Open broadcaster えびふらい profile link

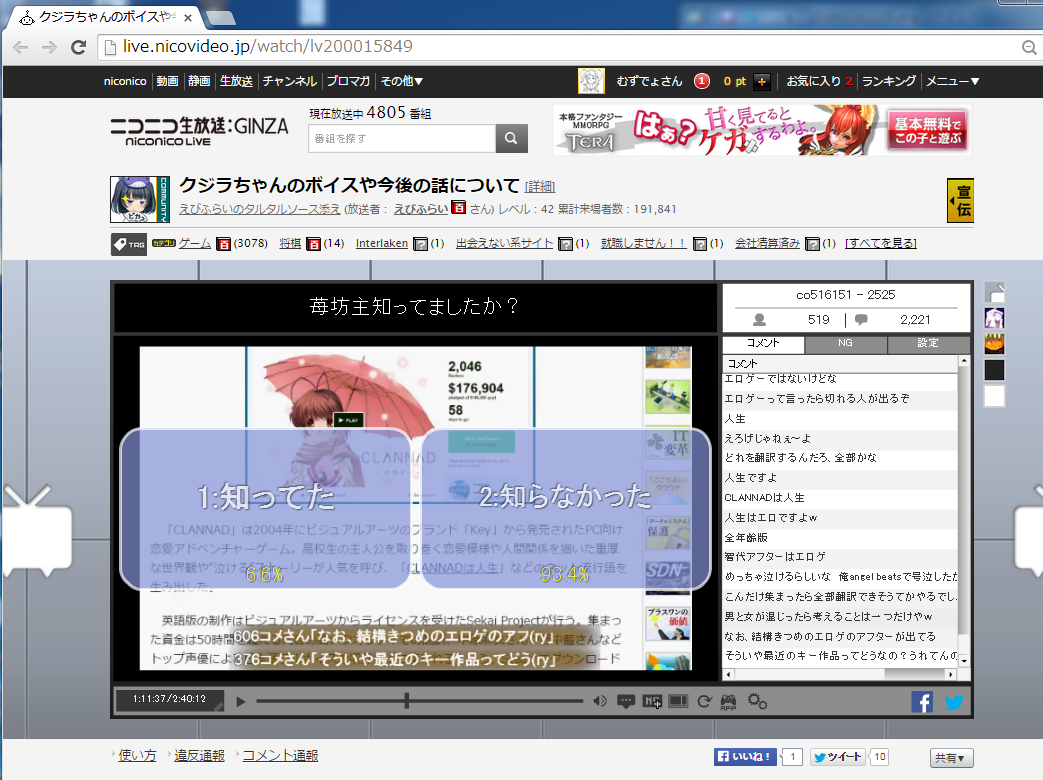click(420, 209)
